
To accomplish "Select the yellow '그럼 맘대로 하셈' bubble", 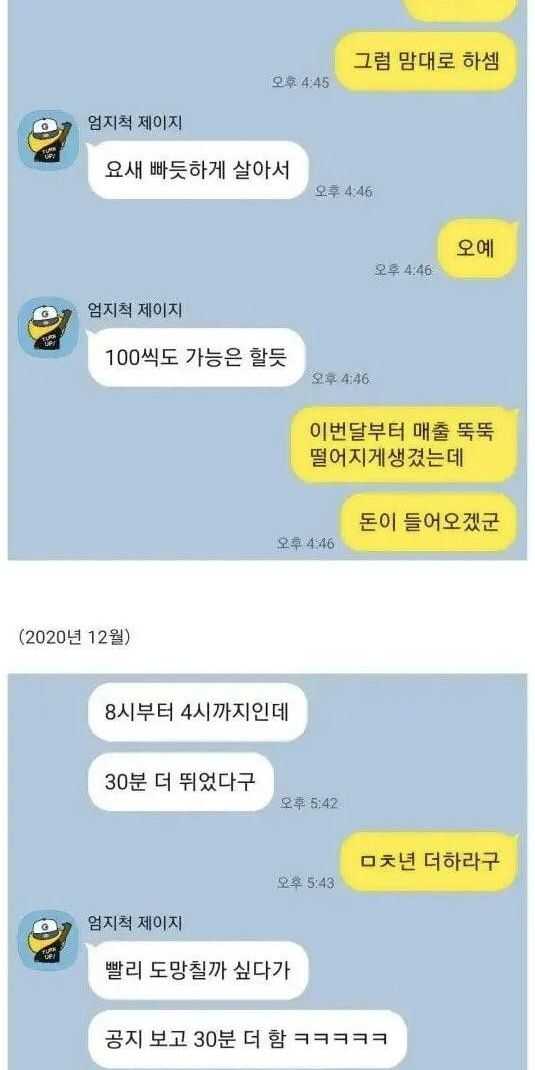I will click(x=428, y=61).
